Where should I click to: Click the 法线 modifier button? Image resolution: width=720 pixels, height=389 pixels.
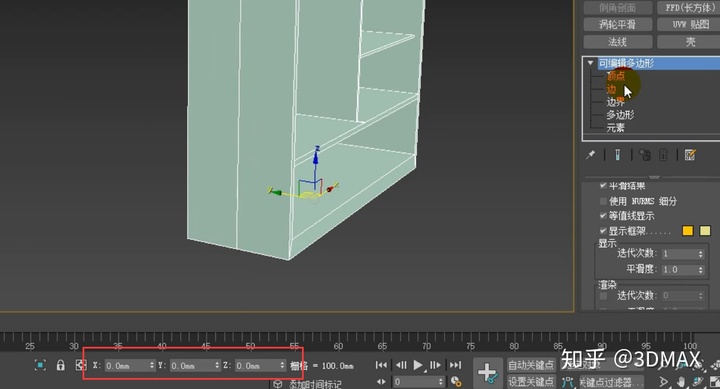[x=618, y=42]
